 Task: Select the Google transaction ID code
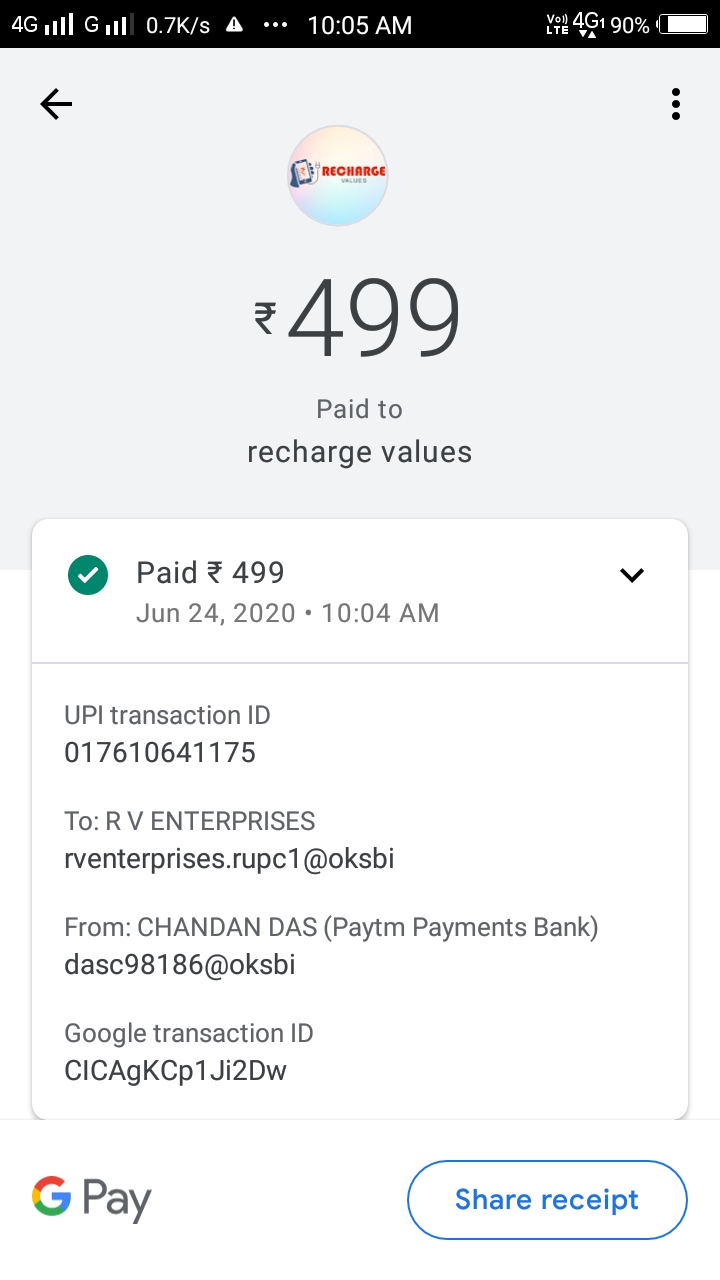(176, 1070)
